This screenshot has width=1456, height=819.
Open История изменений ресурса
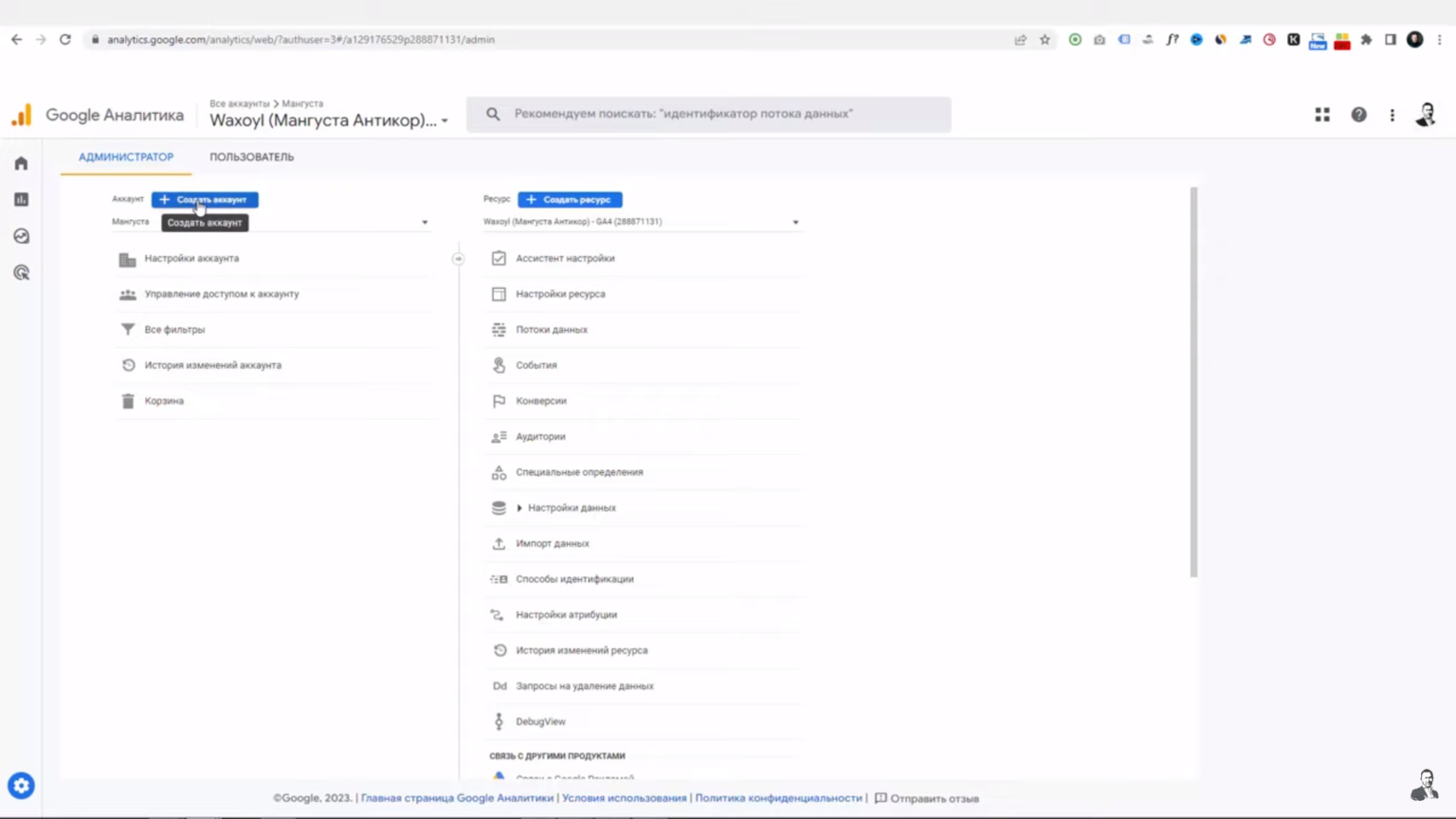coord(581,650)
